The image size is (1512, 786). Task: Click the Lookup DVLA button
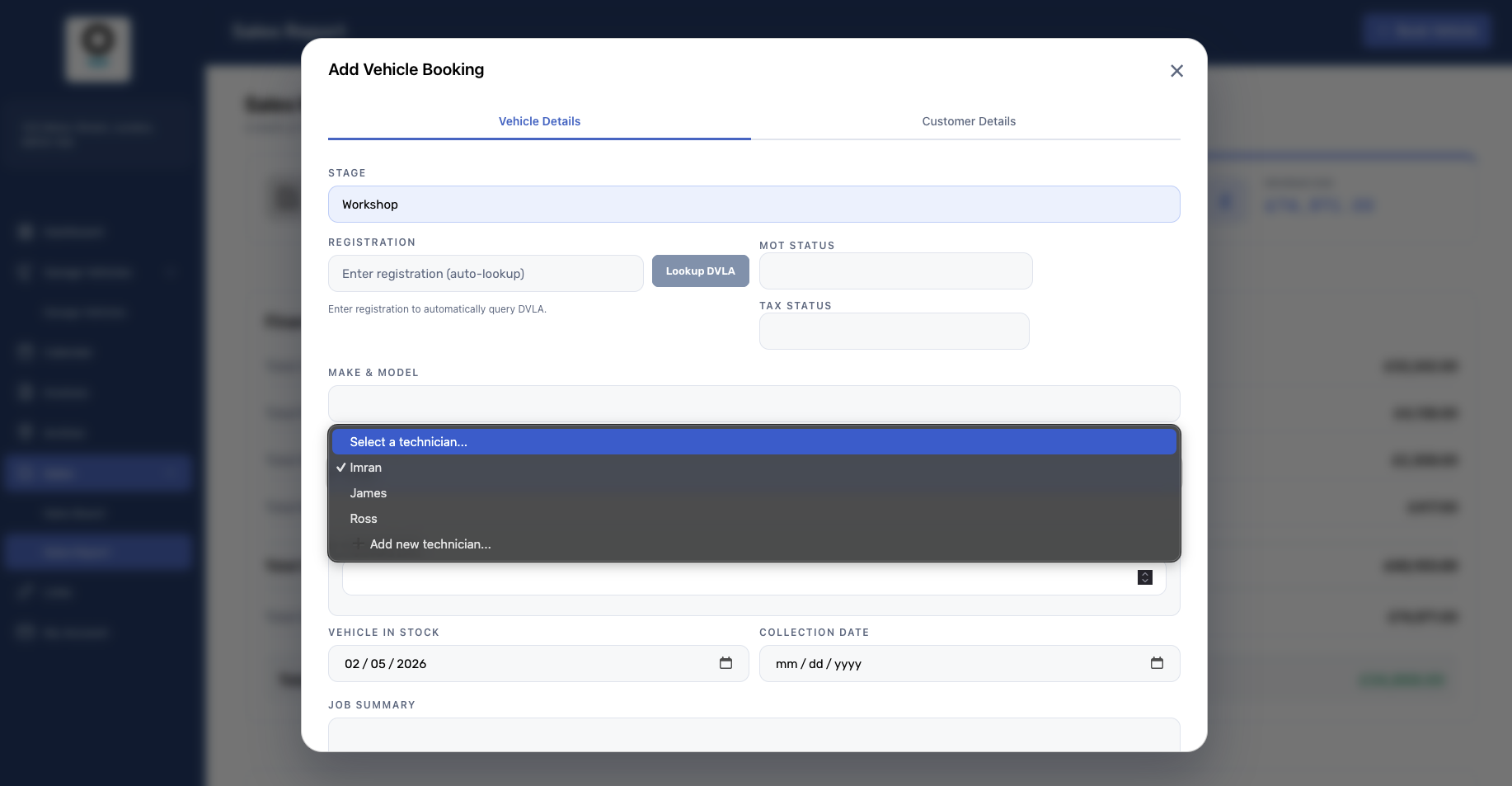click(700, 271)
